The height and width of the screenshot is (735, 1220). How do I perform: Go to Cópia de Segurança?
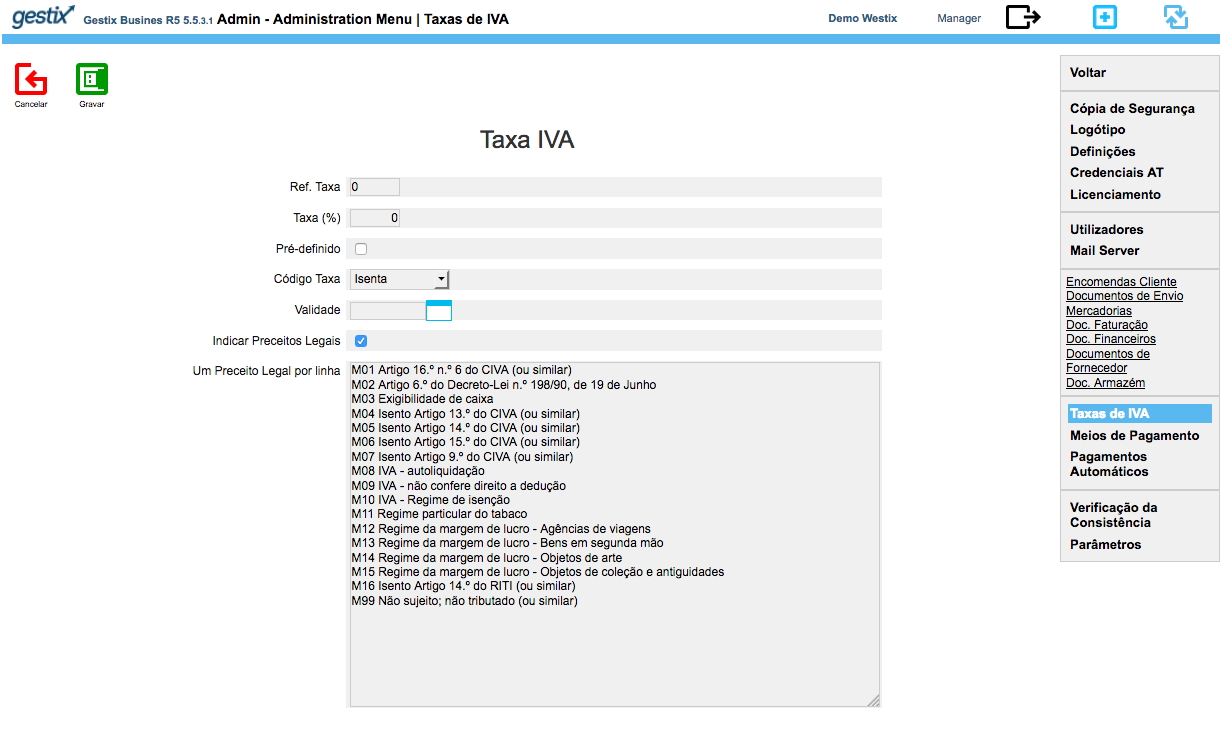click(1132, 109)
